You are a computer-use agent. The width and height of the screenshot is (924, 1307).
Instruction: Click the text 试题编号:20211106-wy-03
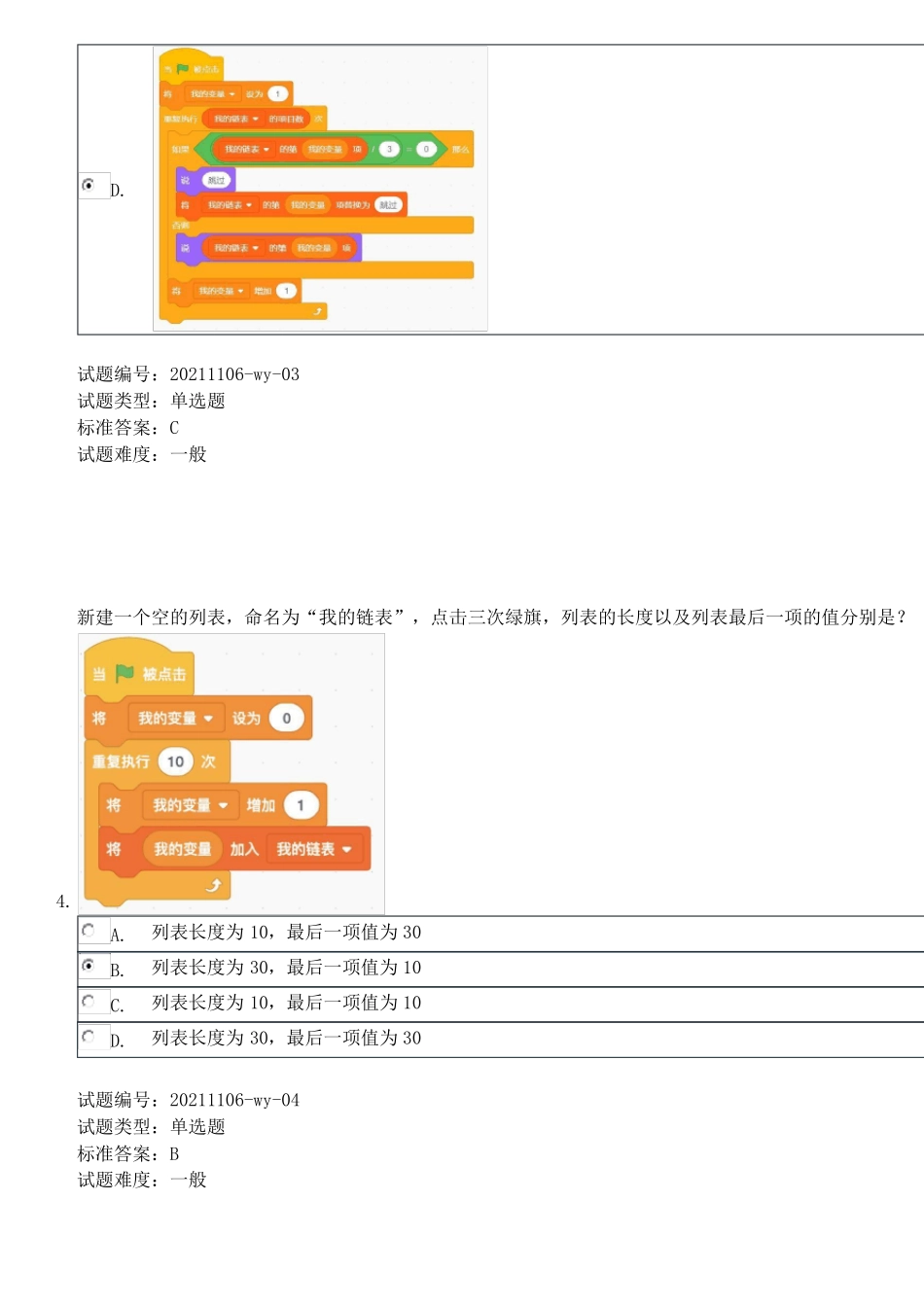pyautogui.click(x=189, y=374)
